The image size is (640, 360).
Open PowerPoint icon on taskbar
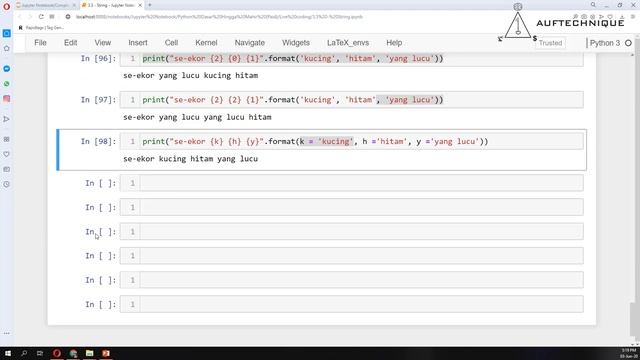coord(106,353)
